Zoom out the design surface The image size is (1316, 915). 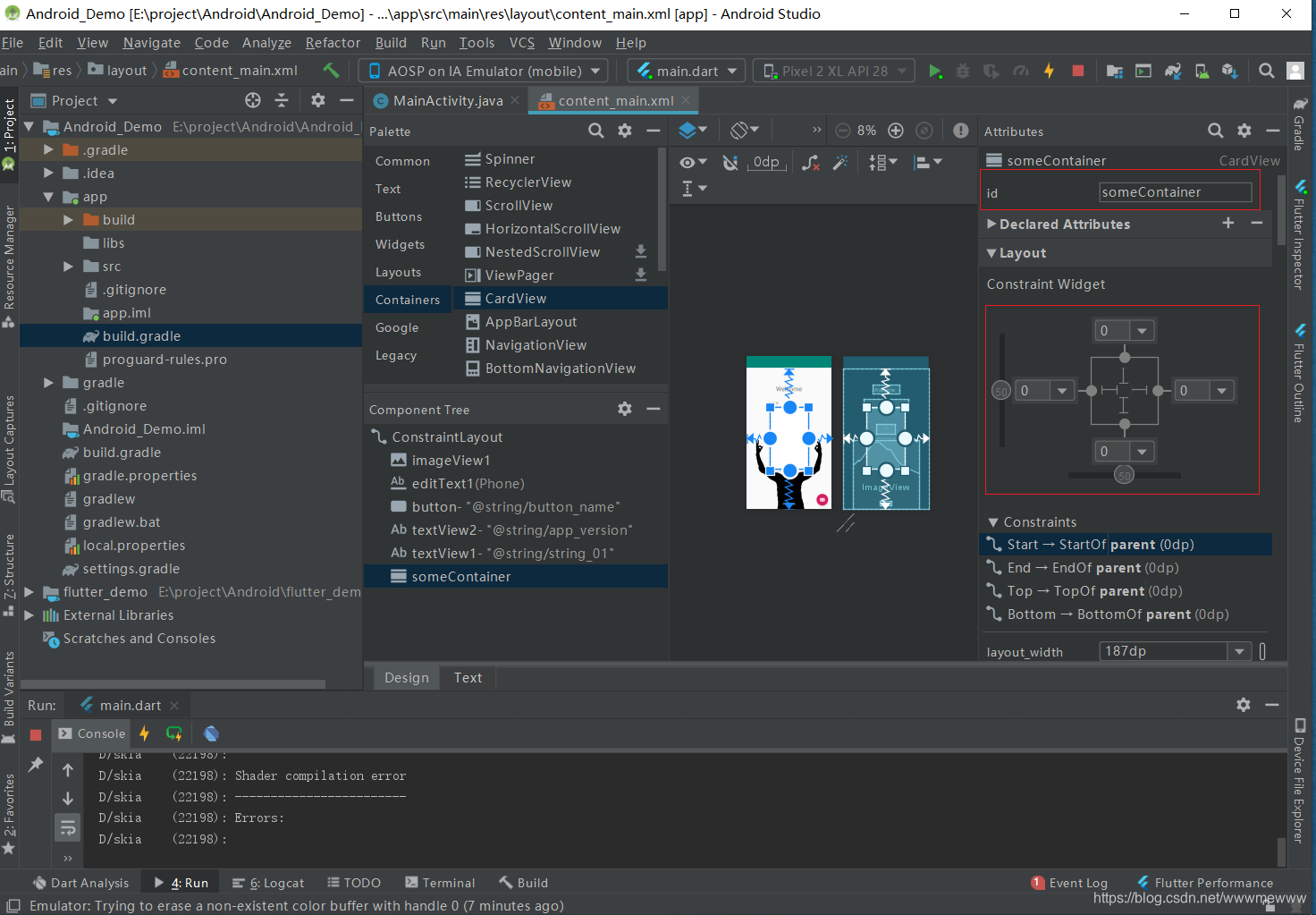[842, 131]
